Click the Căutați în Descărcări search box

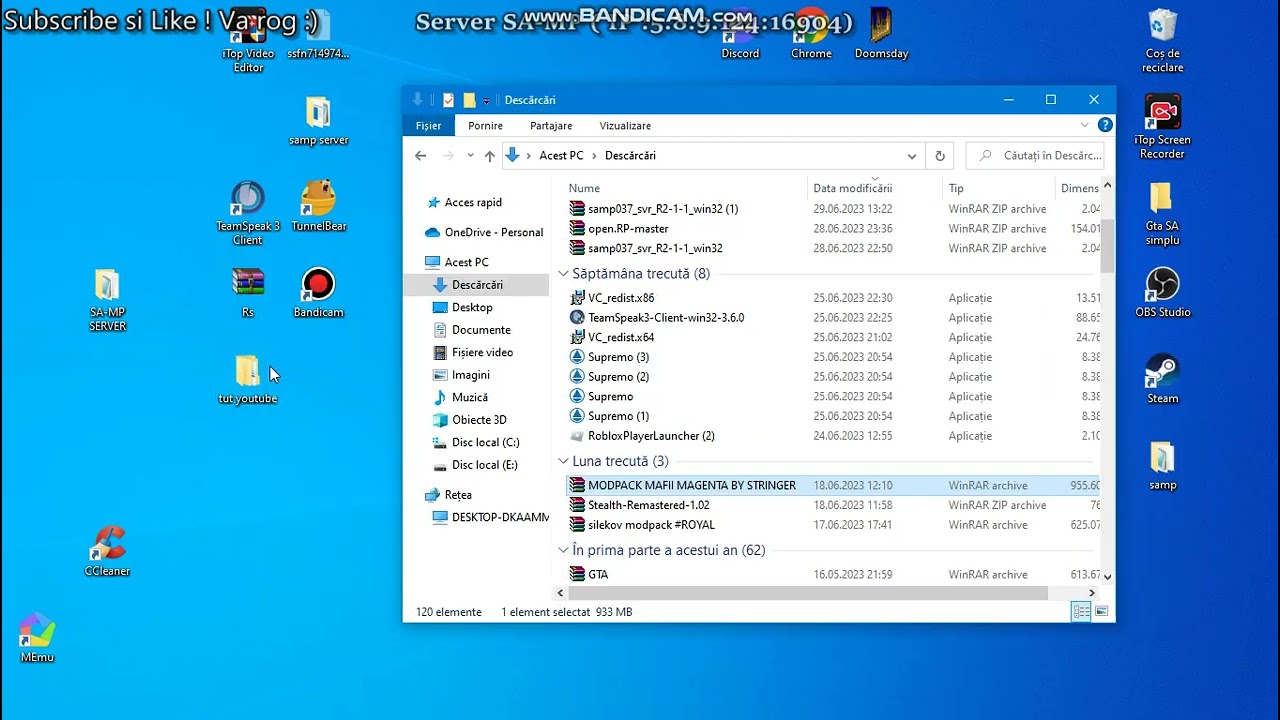click(x=1035, y=155)
